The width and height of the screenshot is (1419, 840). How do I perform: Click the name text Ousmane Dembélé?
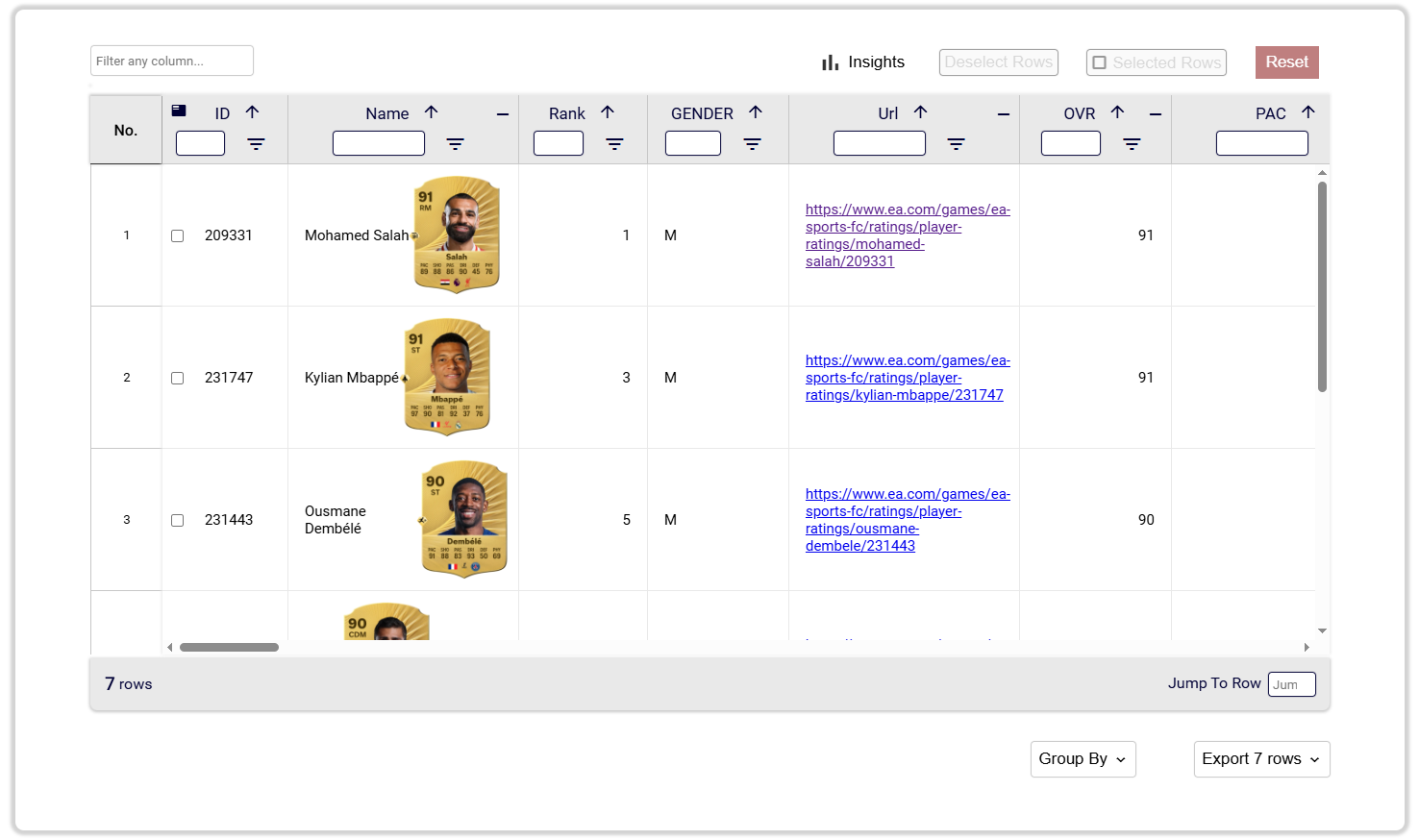coord(336,520)
